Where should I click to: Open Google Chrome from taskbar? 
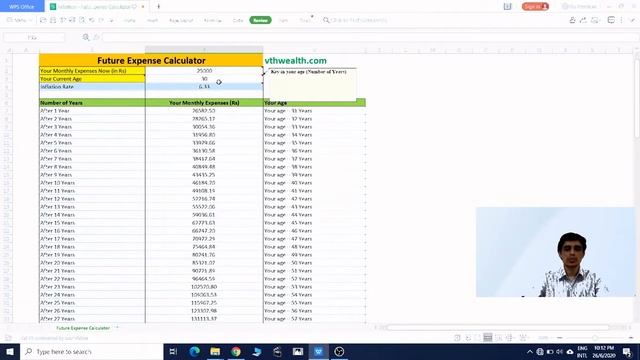click(236, 351)
